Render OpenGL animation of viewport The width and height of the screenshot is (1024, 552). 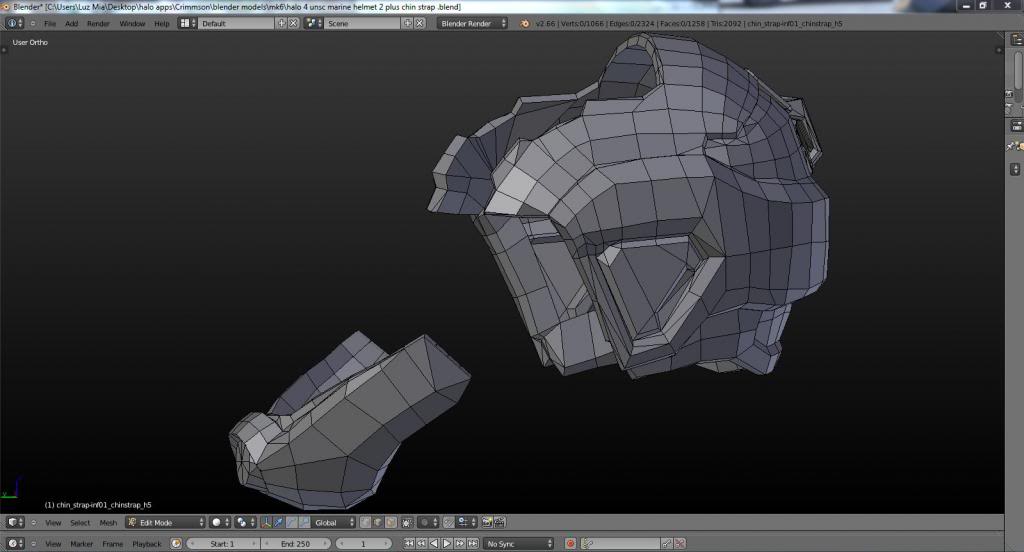[500, 522]
